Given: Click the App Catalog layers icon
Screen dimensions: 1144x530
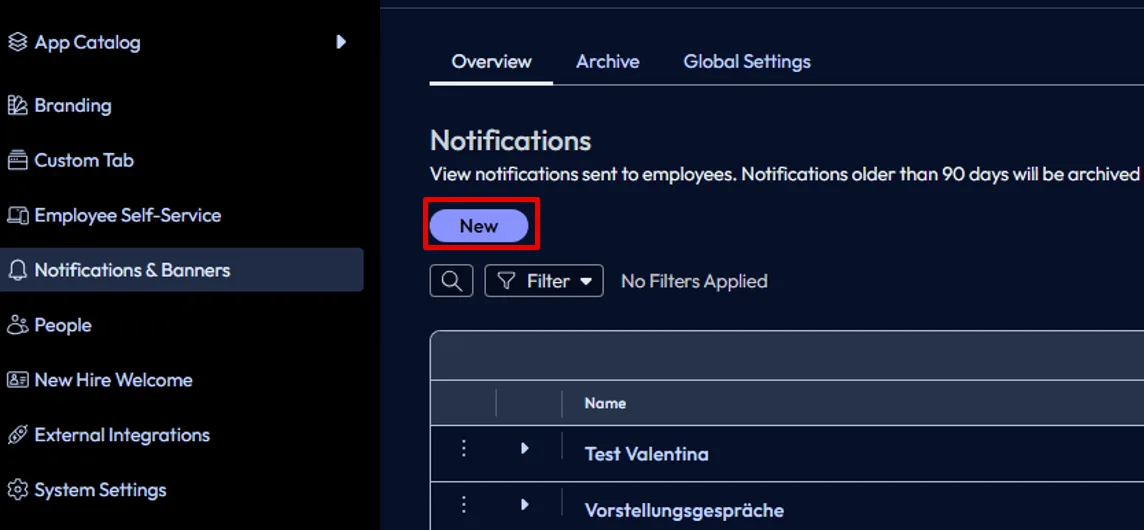Looking at the screenshot, I should [x=18, y=42].
